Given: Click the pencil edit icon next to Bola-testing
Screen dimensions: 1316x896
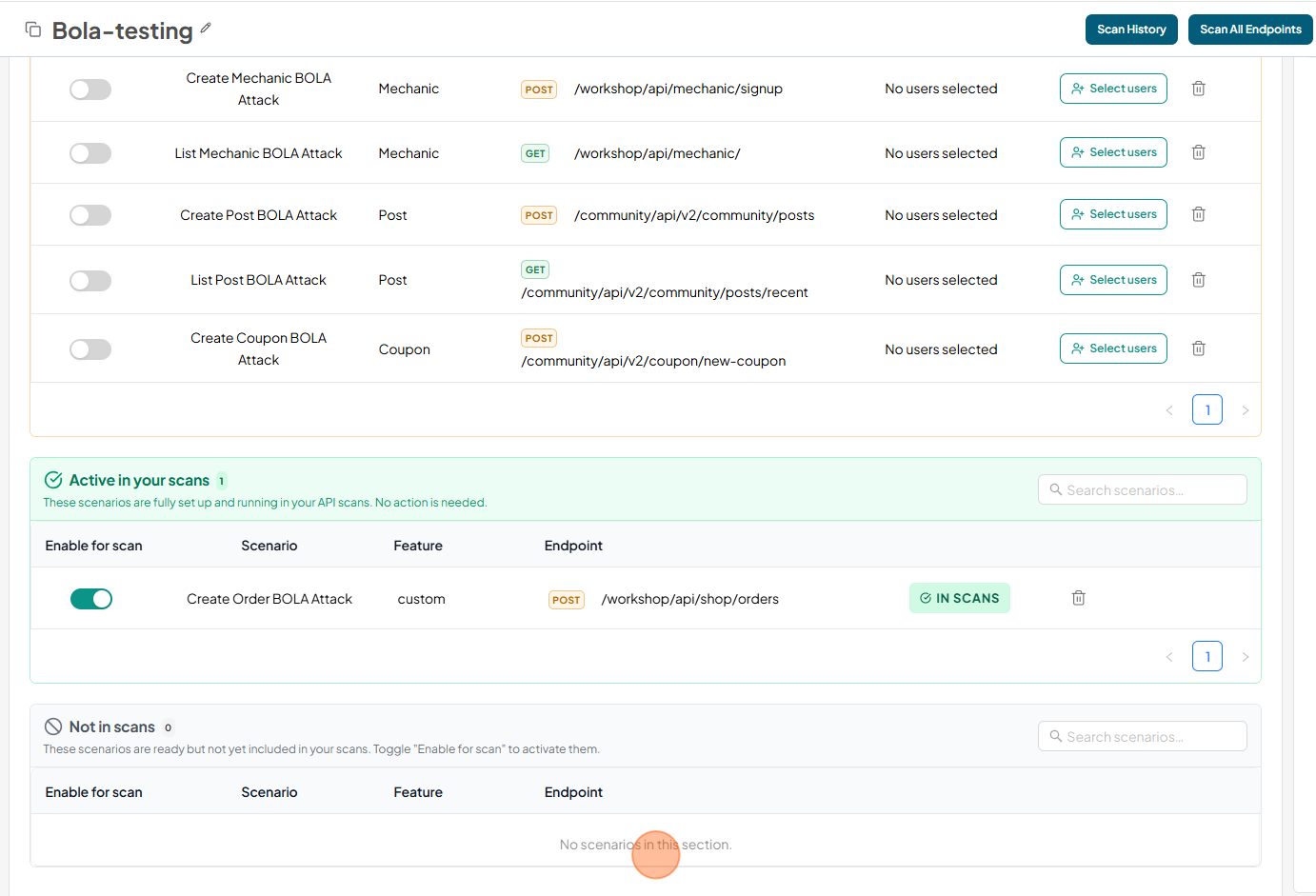Looking at the screenshot, I should point(206,29).
